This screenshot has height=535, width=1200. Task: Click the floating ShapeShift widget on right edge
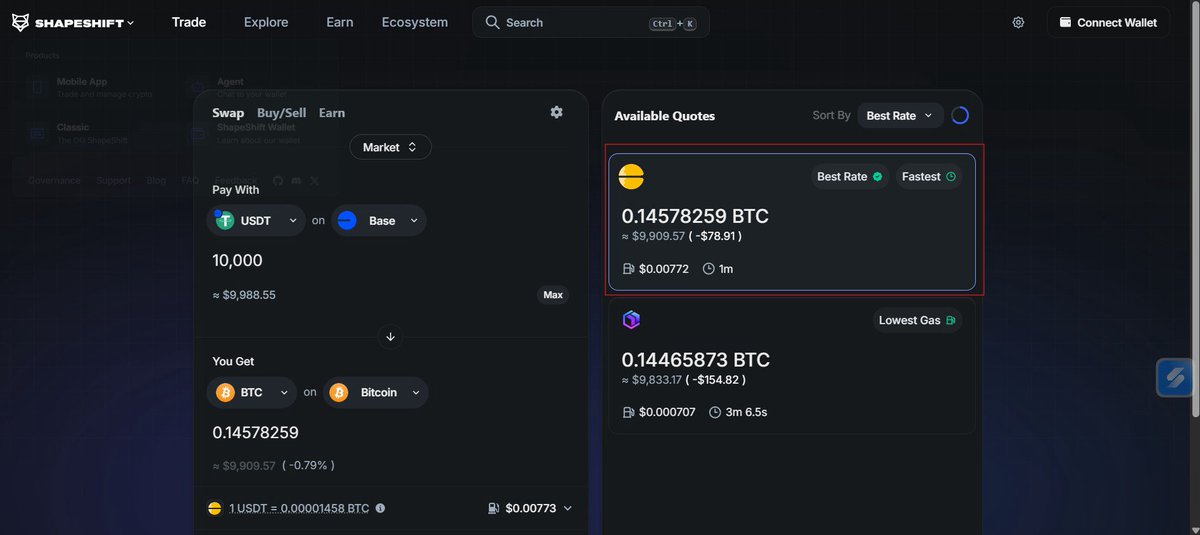(x=1176, y=378)
